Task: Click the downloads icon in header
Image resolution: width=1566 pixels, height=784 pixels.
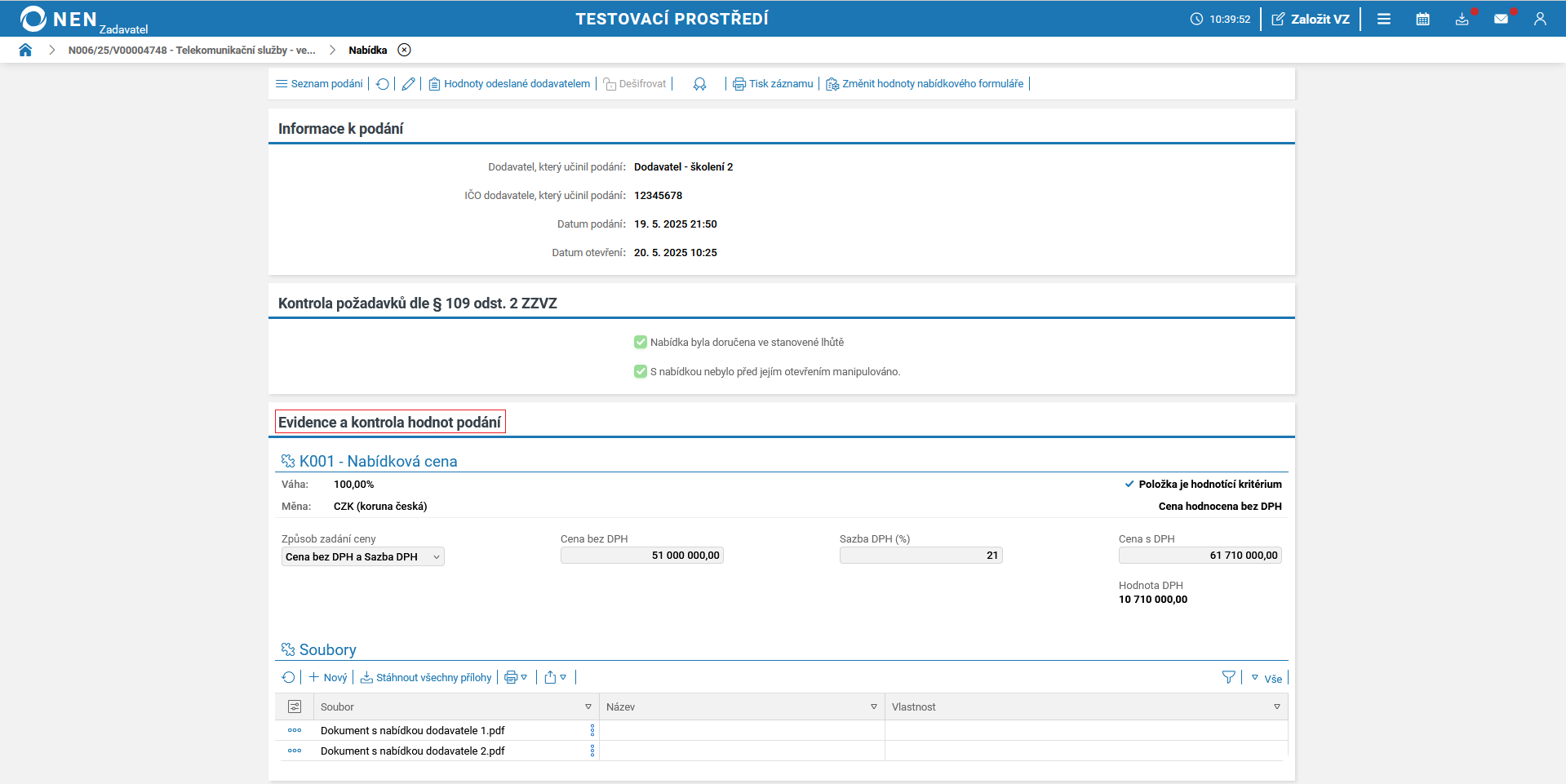Action: (x=1462, y=19)
